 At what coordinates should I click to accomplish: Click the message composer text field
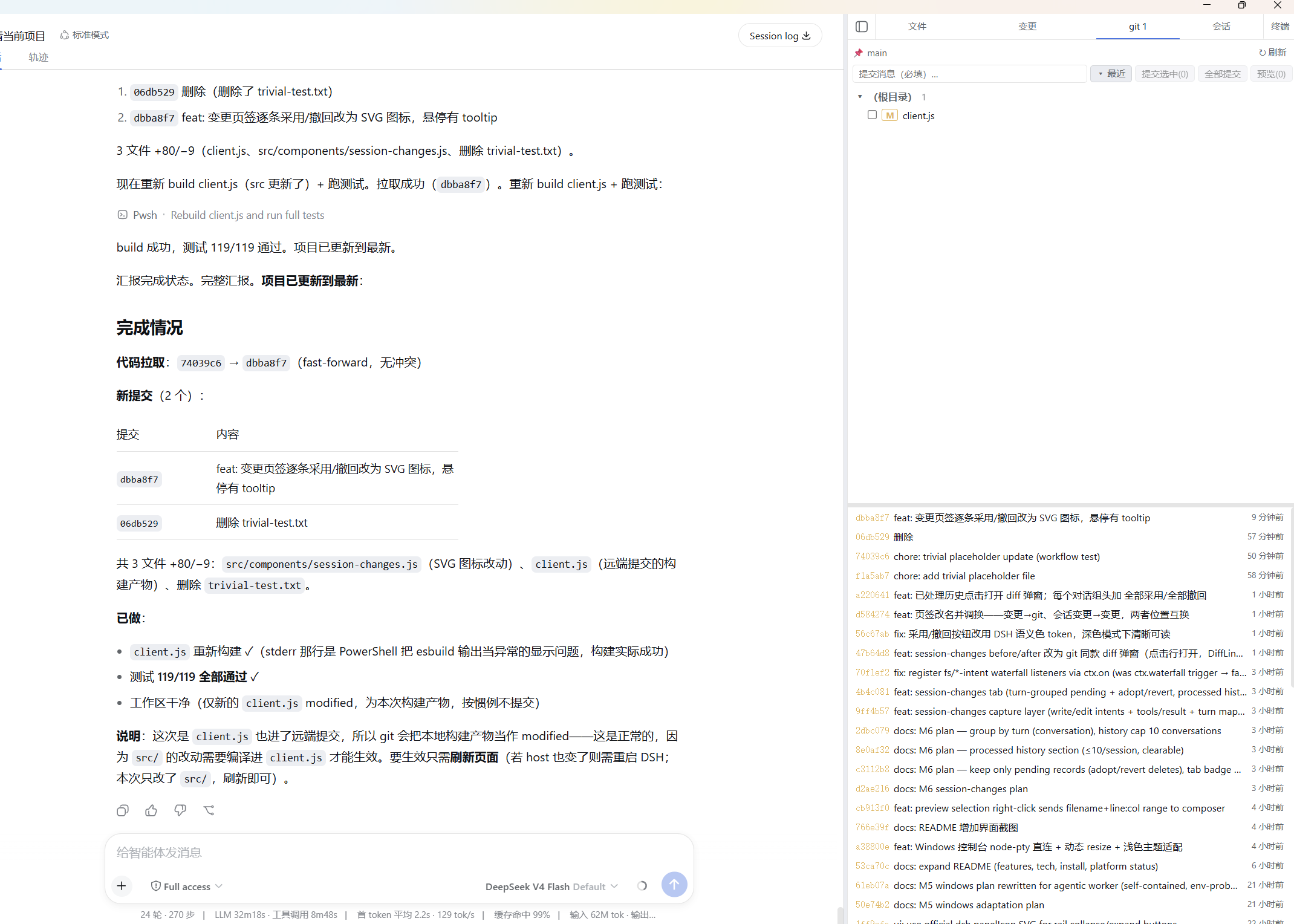399,853
